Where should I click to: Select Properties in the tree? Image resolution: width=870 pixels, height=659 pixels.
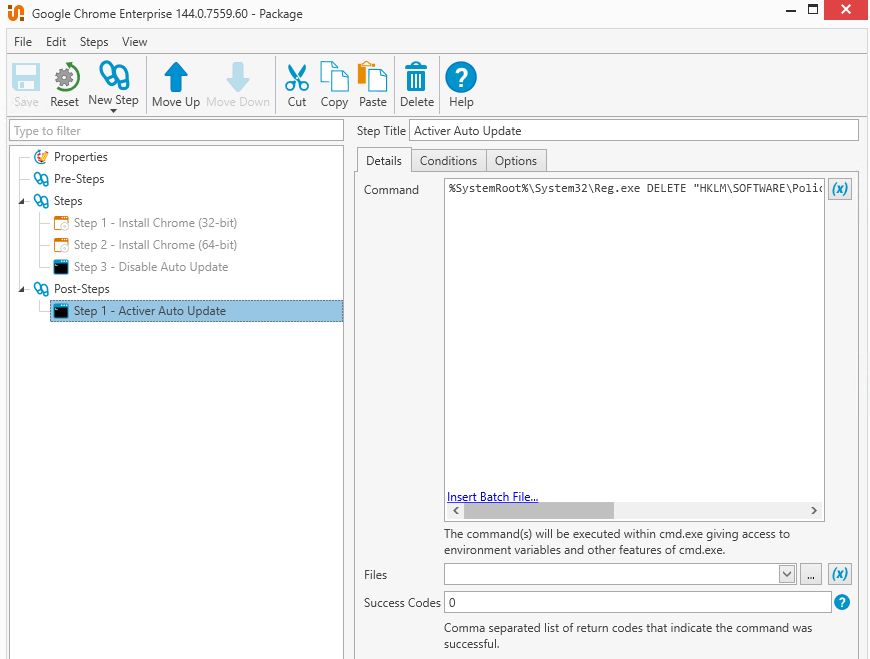pyautogui.click(x=81, y=157)
